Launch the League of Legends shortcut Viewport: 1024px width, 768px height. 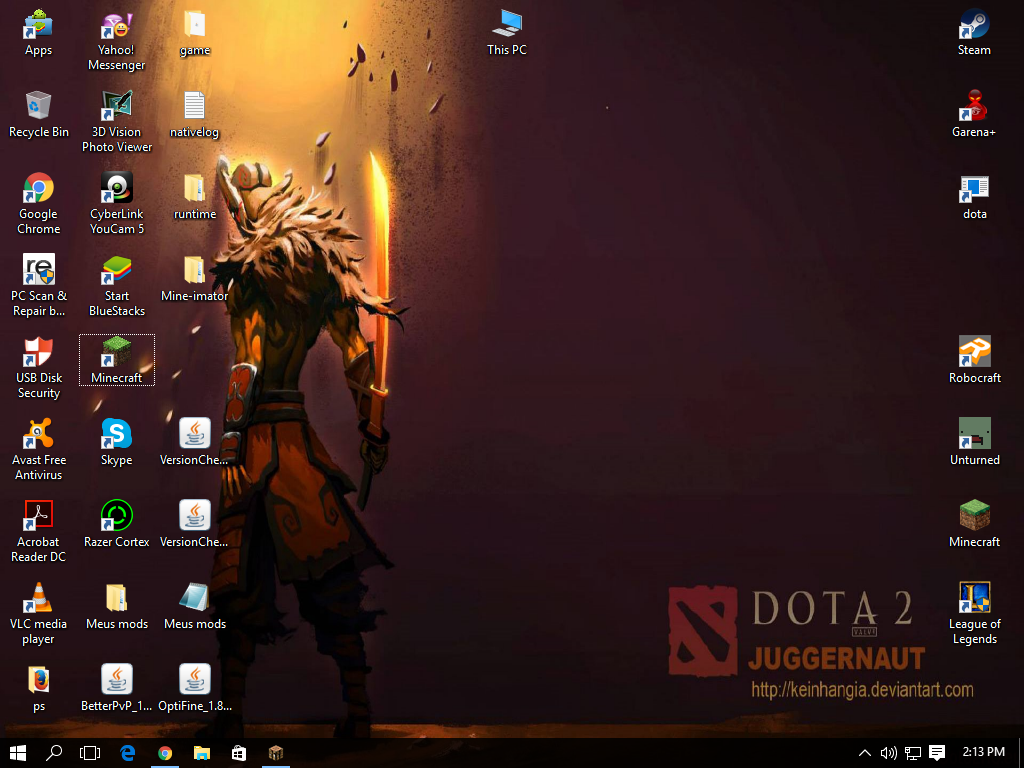point(974,615)
